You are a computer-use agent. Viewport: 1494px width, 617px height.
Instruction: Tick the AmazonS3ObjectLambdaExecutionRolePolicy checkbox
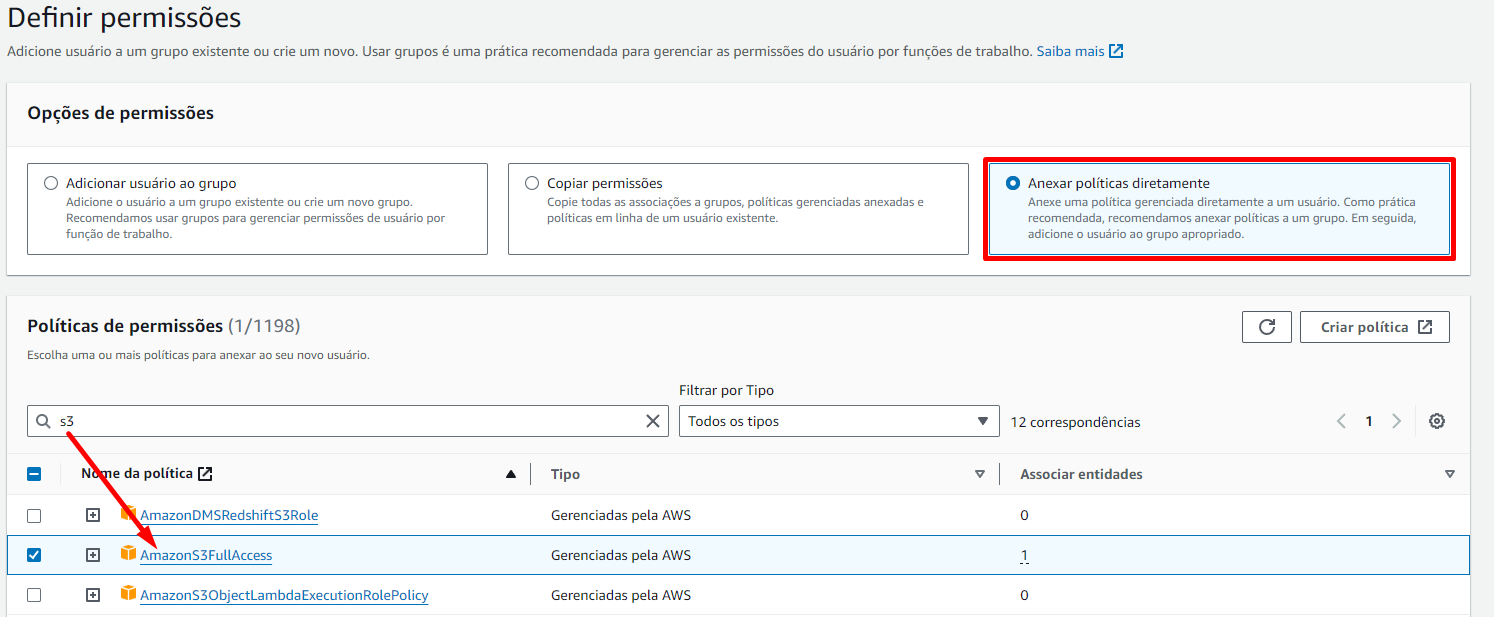point(34,595)
